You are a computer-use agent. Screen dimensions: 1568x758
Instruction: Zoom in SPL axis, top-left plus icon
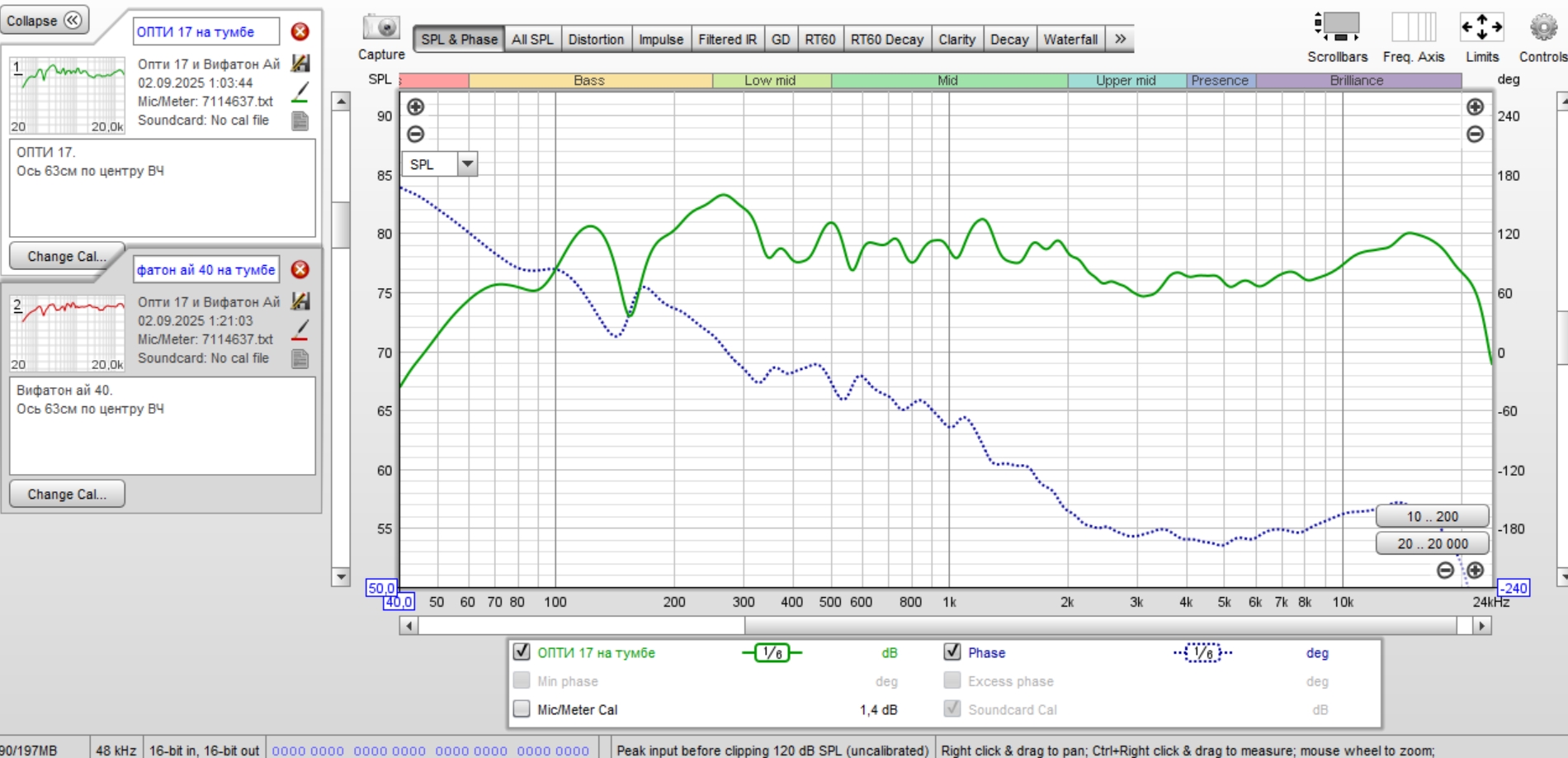416,107
